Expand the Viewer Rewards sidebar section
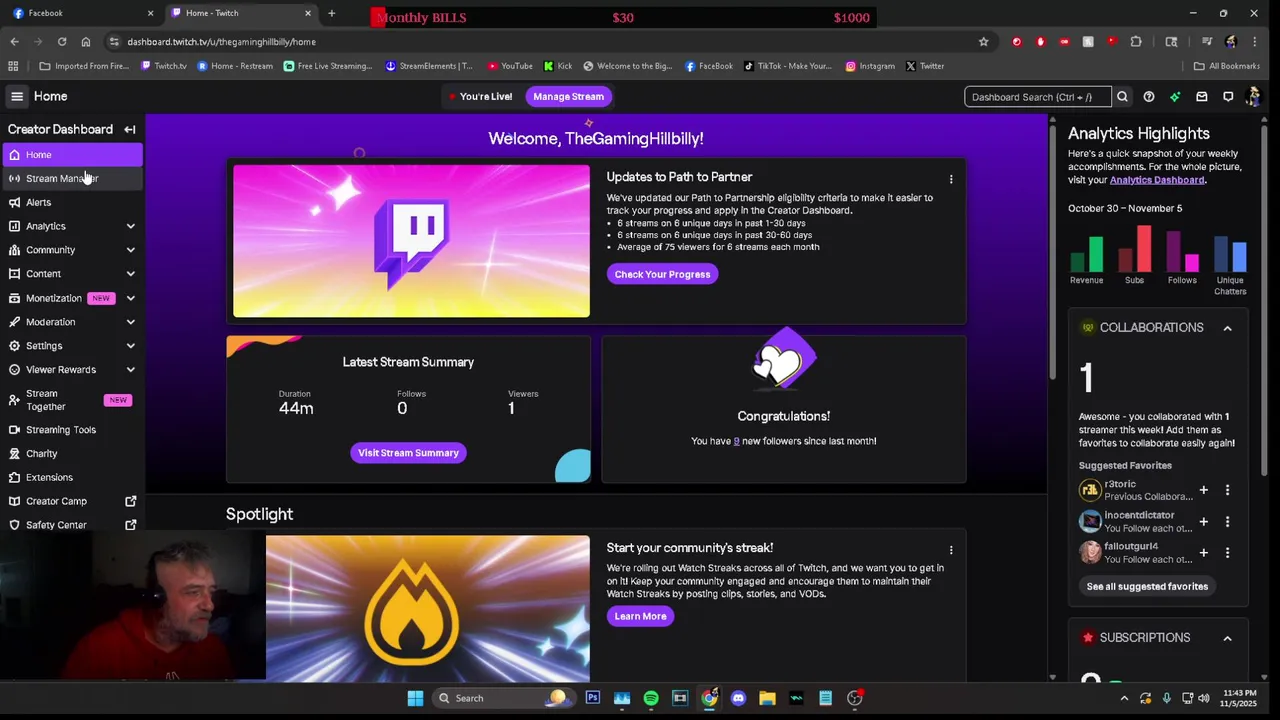Image resolution: width=1280 pixels, height=720 pixels. point(130,370)
